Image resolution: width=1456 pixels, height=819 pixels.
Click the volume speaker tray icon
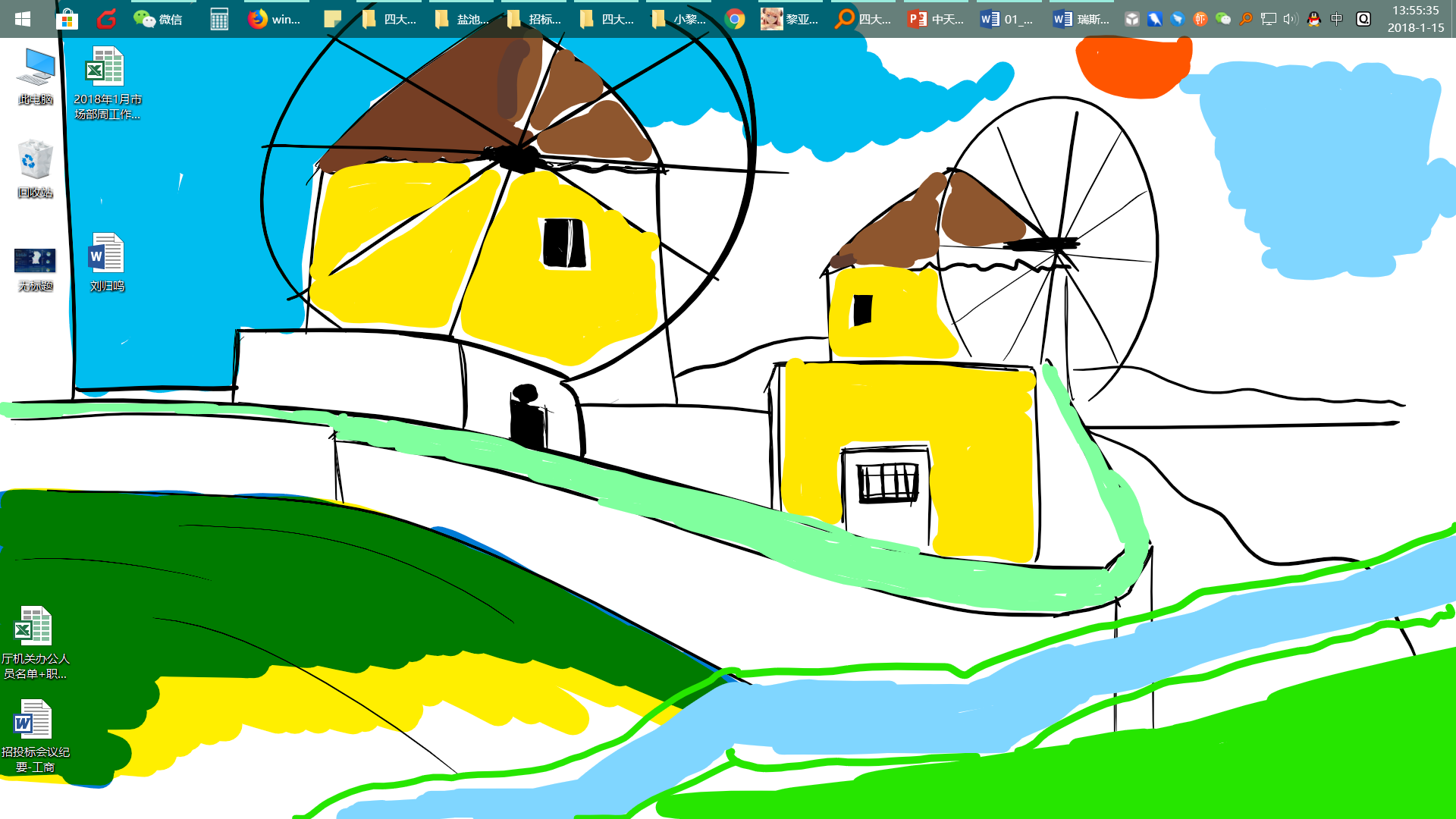tap(1290, 19)
